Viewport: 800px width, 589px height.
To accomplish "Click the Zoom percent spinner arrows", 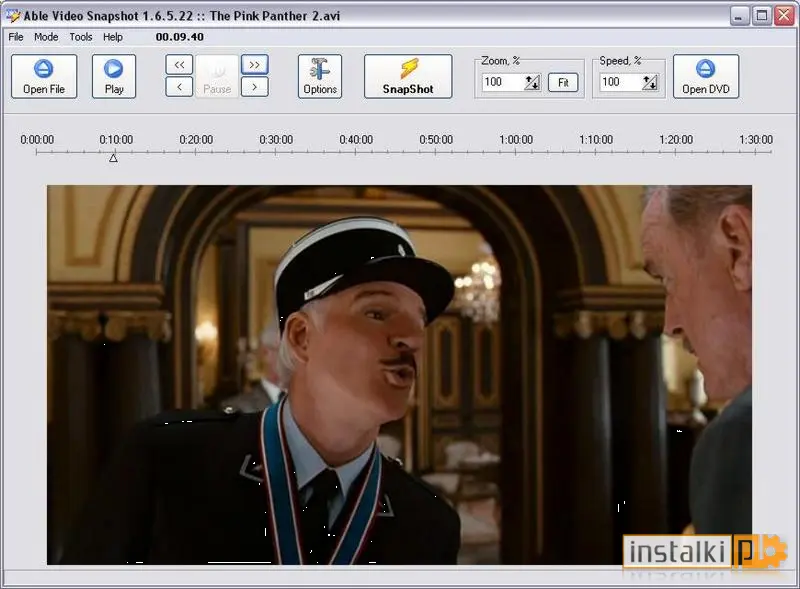I will point(532,82).
